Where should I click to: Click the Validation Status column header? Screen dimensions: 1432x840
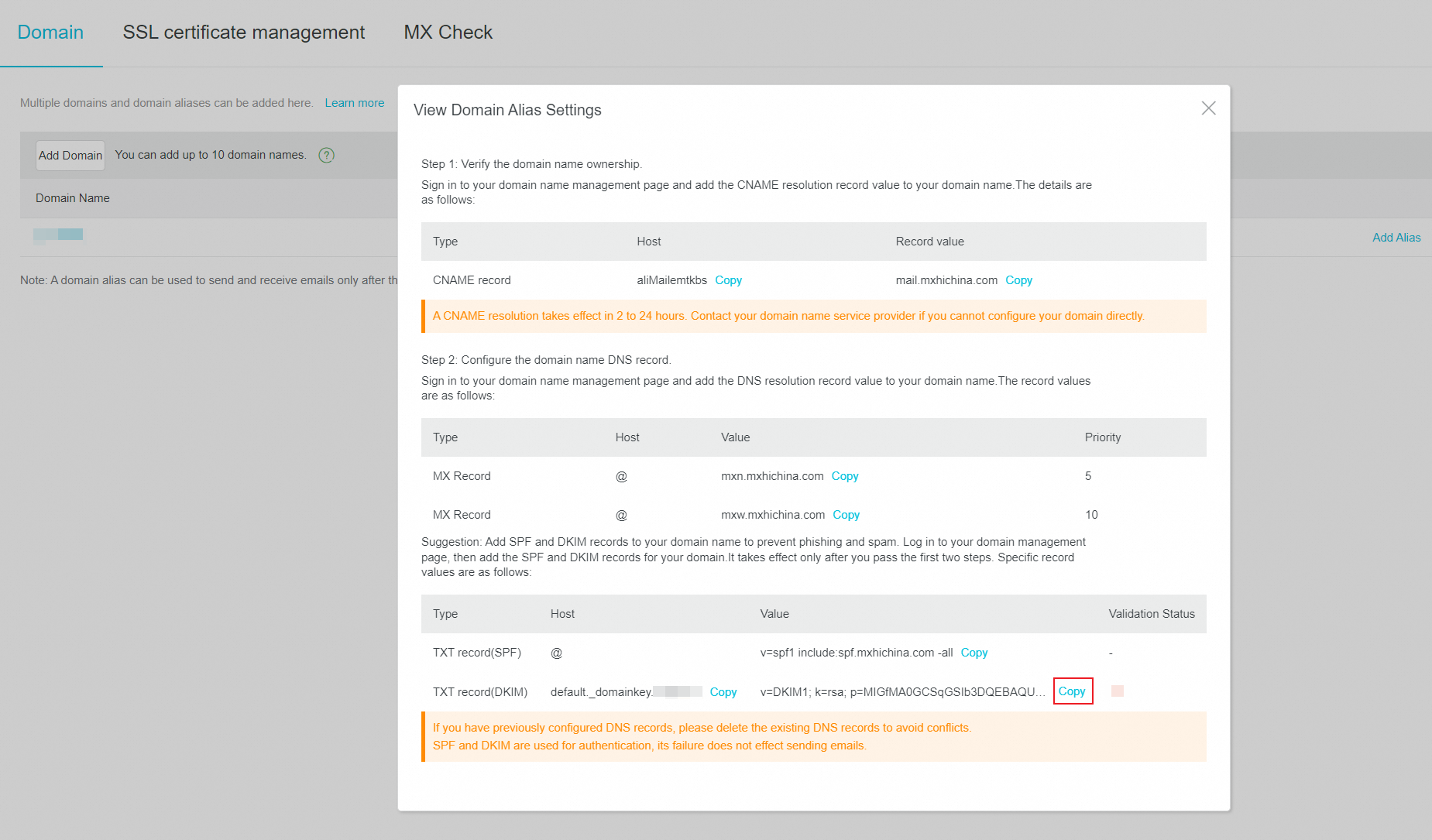[x=1151, y=614]
